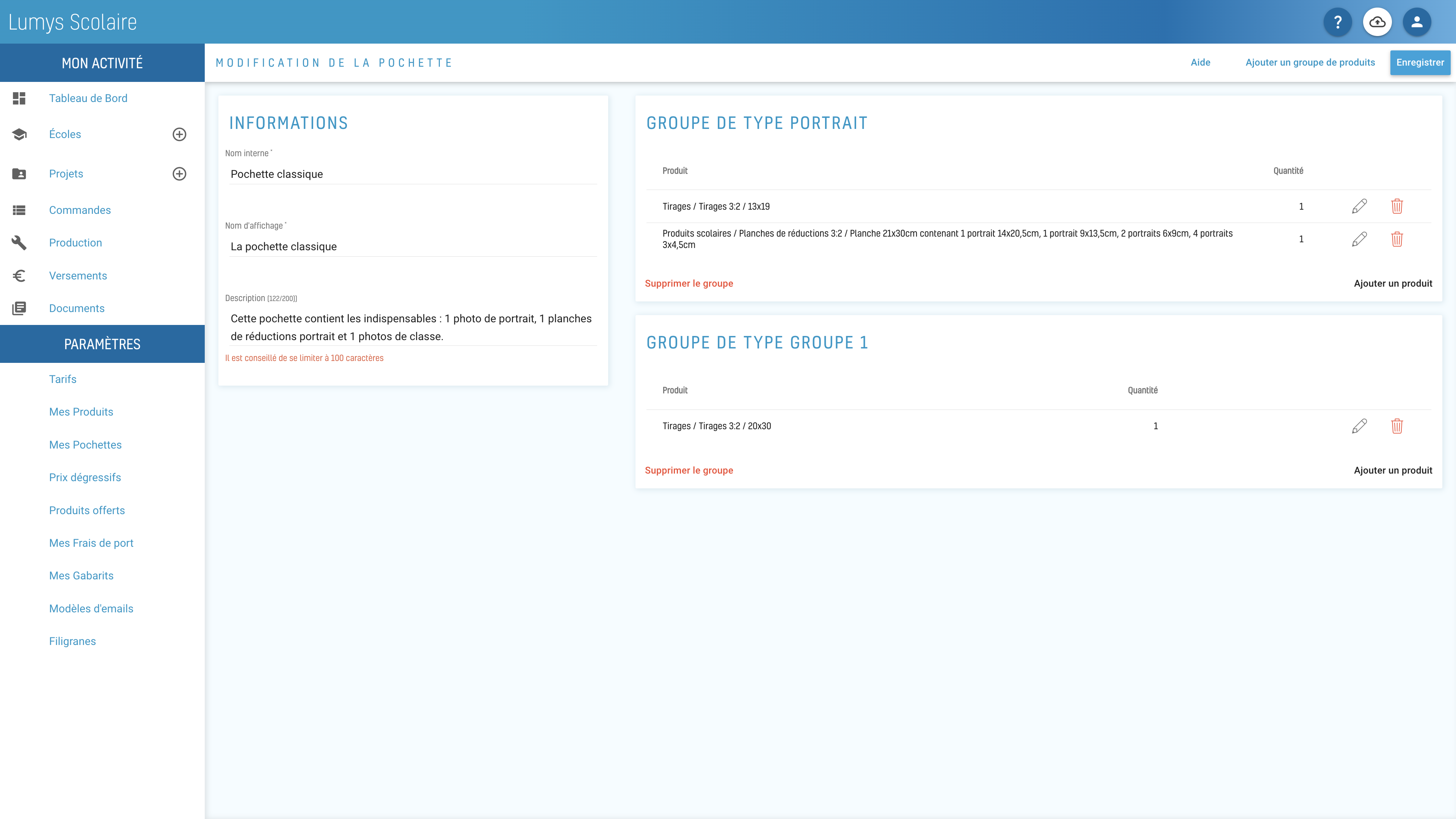The height and width of the screenshot is (819, 1456).
Task: Delete the Tirages 20x30 product
Action: [x=1396, y=426]
